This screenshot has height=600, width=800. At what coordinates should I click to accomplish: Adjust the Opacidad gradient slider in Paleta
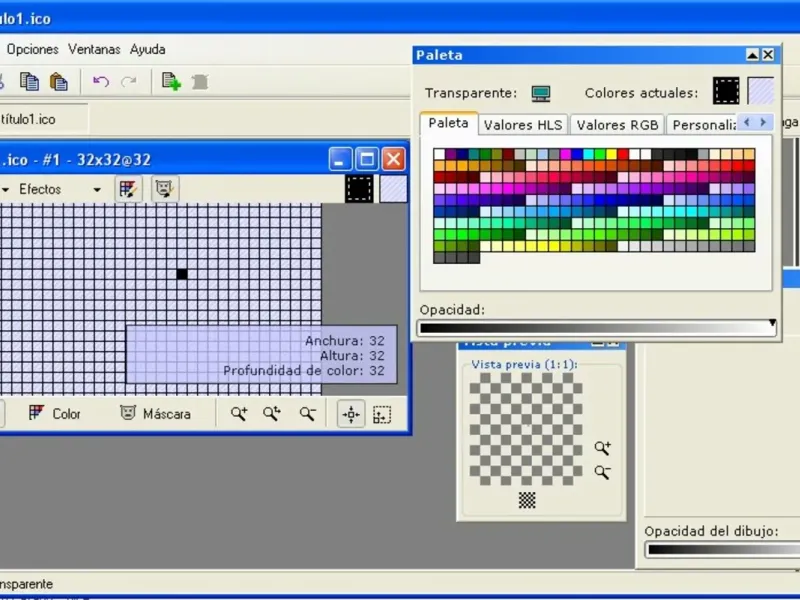[x=597, y=328]
